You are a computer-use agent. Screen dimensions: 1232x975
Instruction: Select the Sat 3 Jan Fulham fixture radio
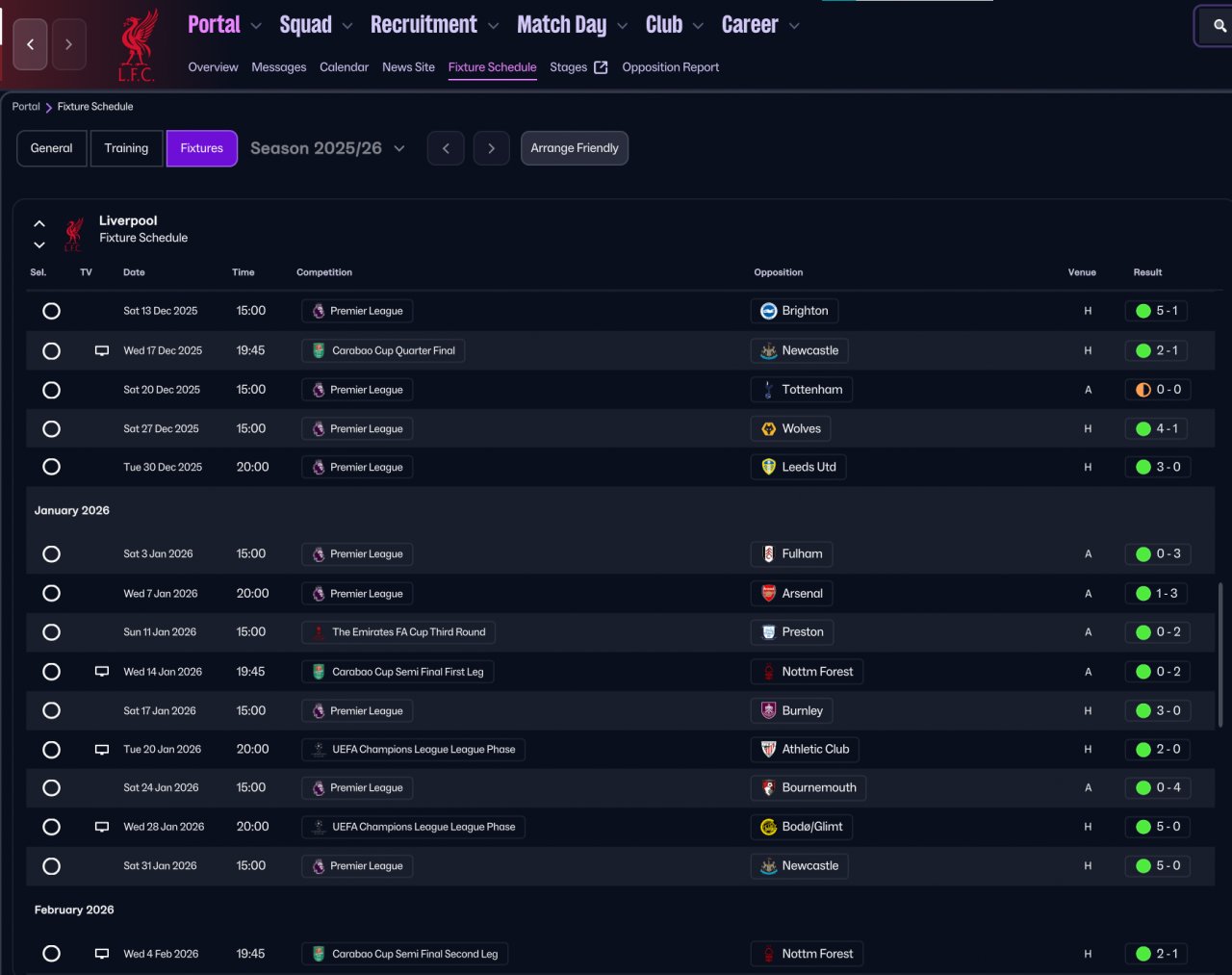(52, 554)
